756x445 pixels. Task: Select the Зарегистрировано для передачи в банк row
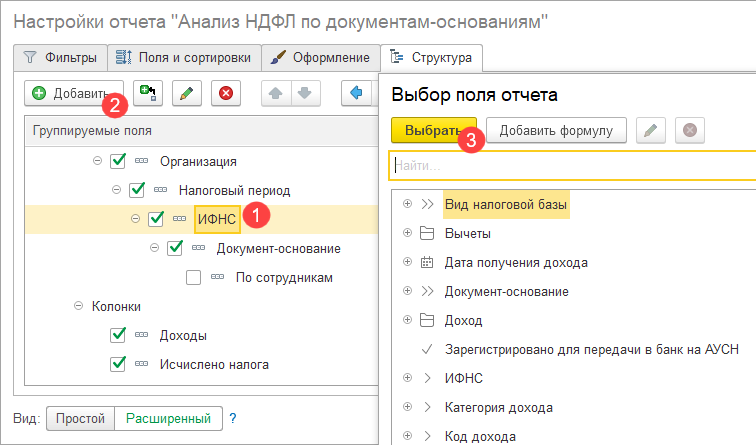click(x=592, y=349)
